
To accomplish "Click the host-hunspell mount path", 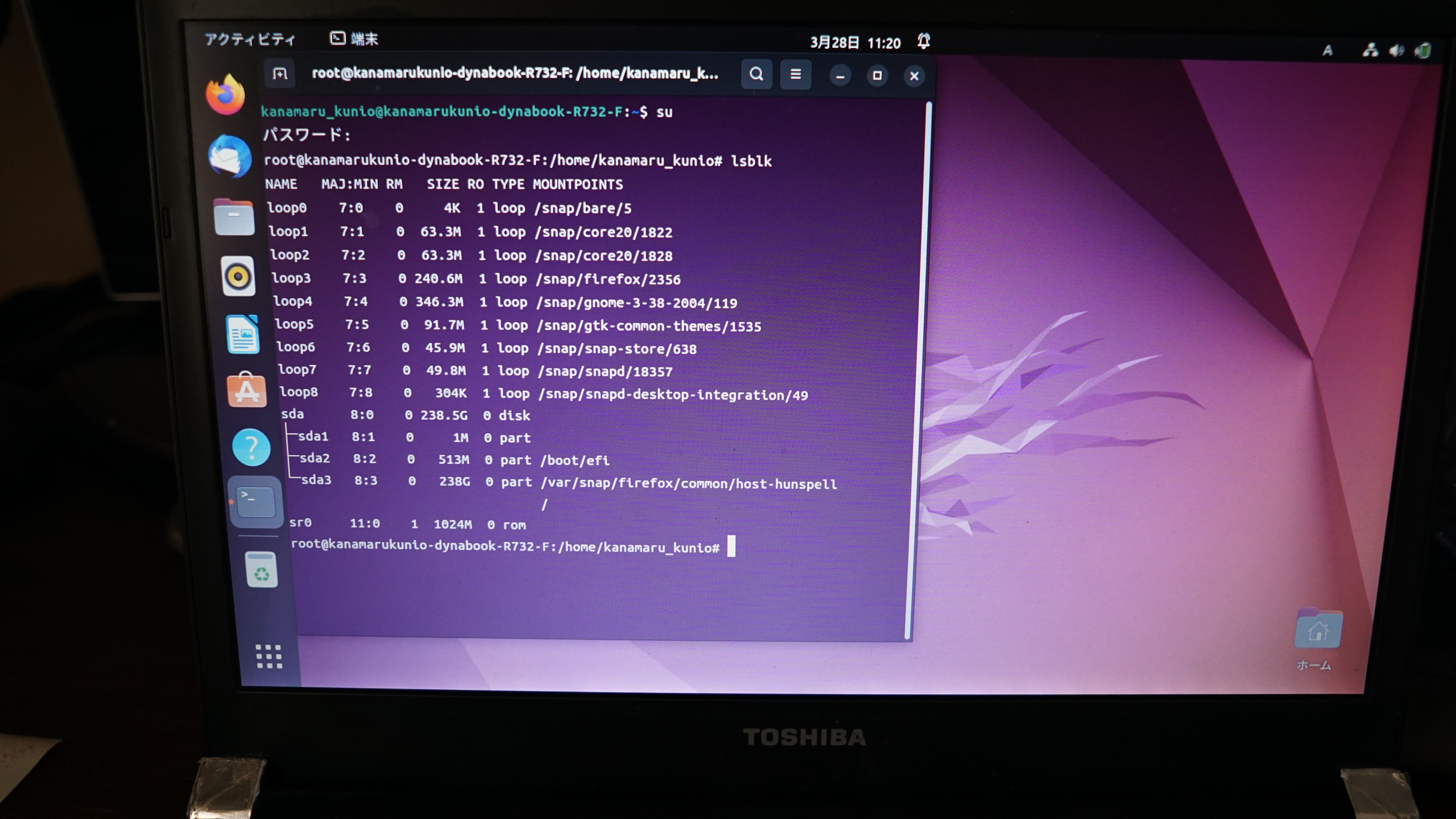I will [x=689, y=483].
